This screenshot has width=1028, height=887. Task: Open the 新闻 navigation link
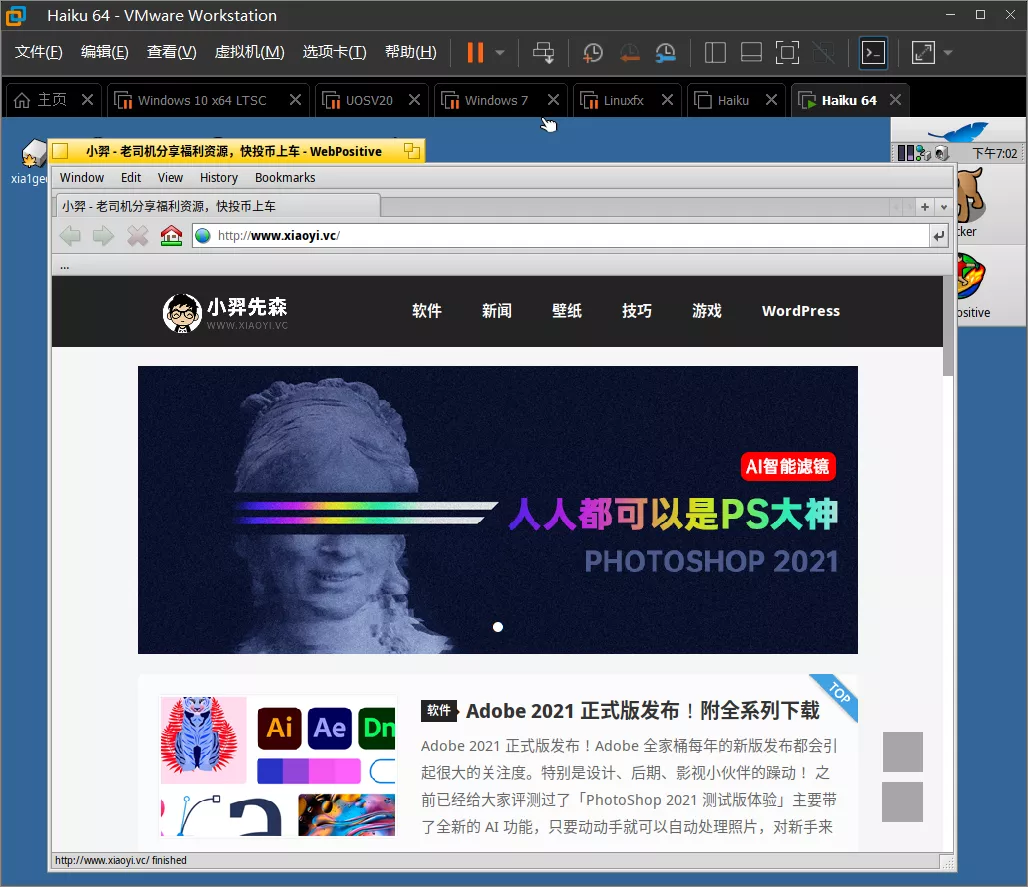pyautogui.click(x=496, y=311)
